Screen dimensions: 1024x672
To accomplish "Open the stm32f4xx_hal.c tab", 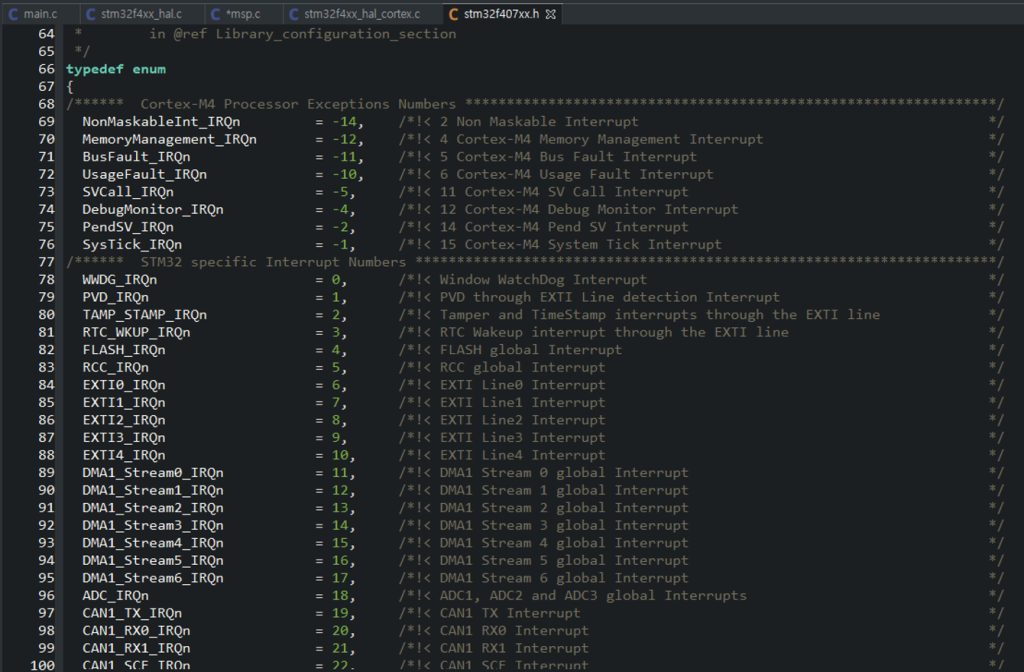I will click(x=134, y=14).
